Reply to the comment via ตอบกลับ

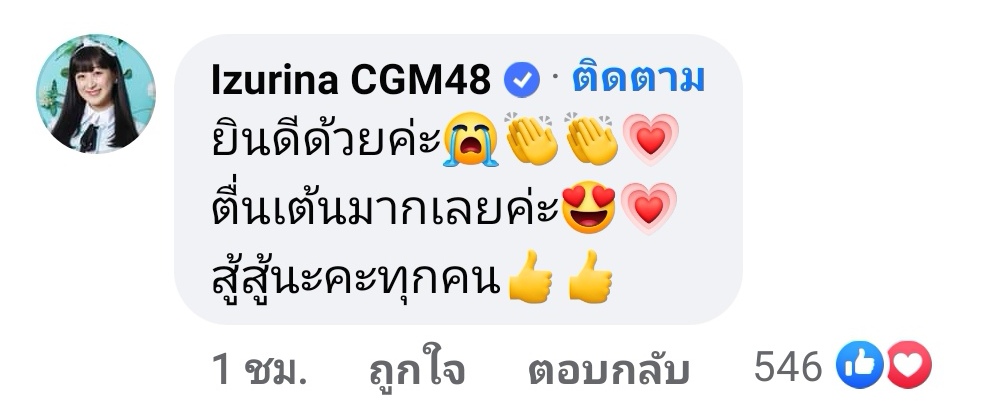pyautogui.click(x=608, y=370)
